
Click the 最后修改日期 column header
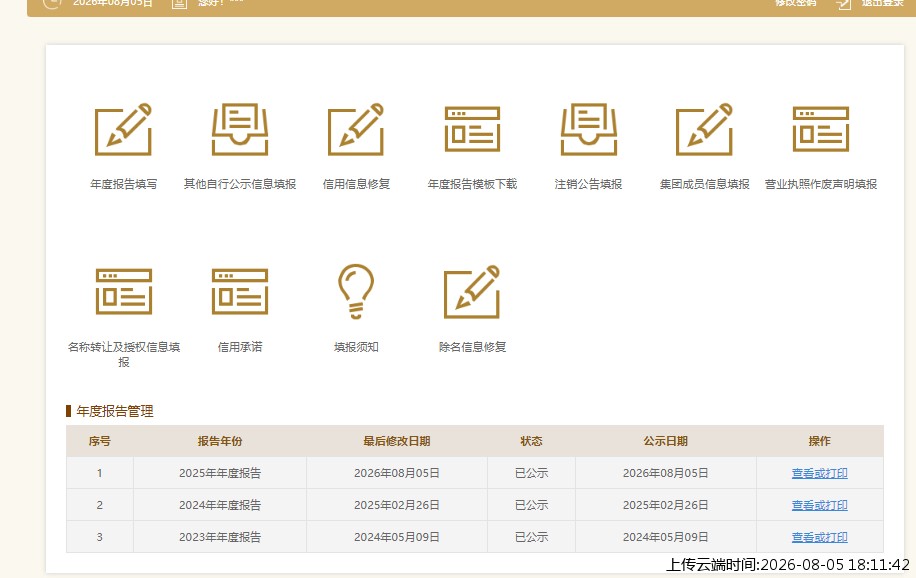point(397,441)
